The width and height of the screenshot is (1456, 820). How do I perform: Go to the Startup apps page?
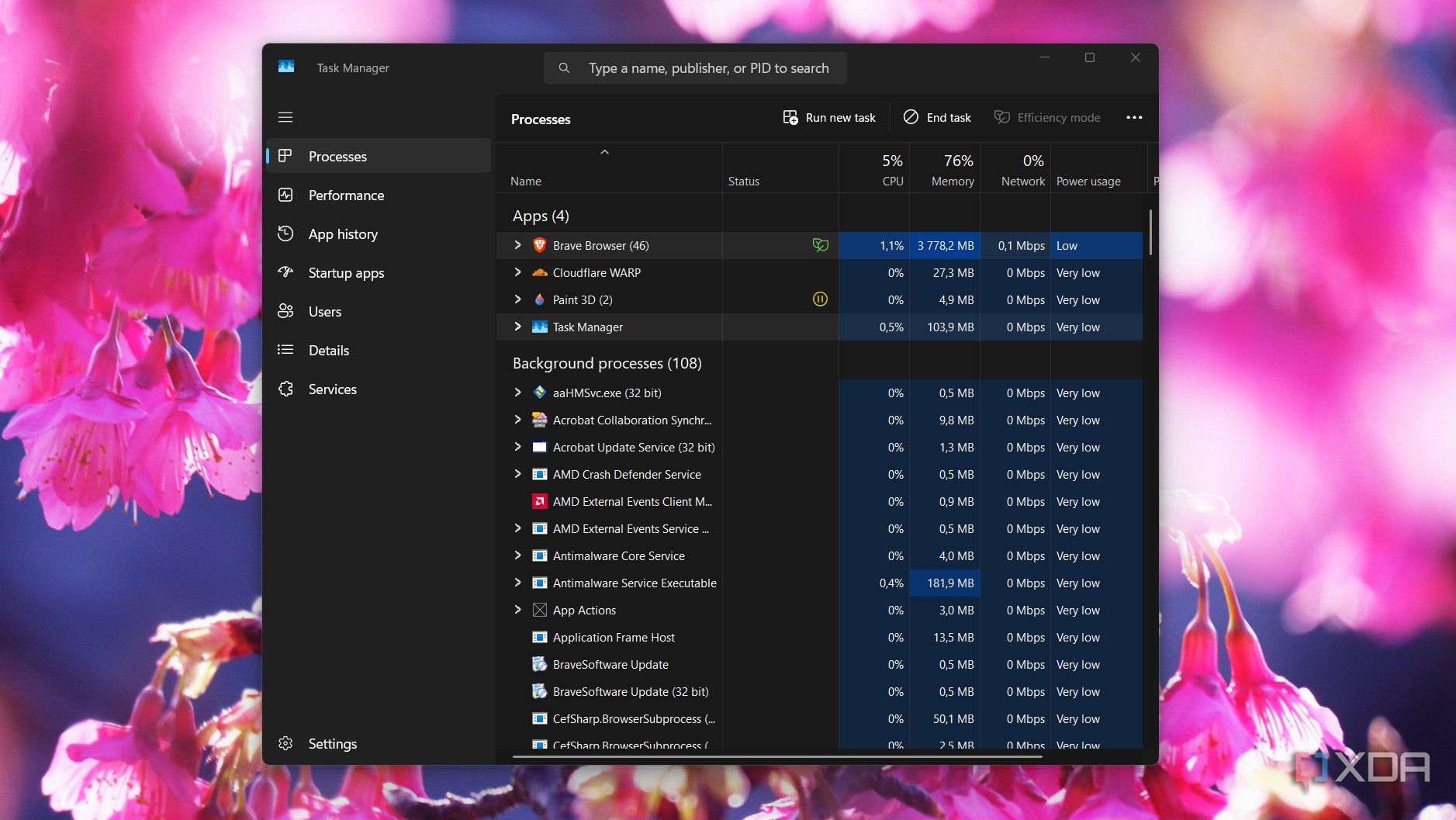click(x=379, y=272)
